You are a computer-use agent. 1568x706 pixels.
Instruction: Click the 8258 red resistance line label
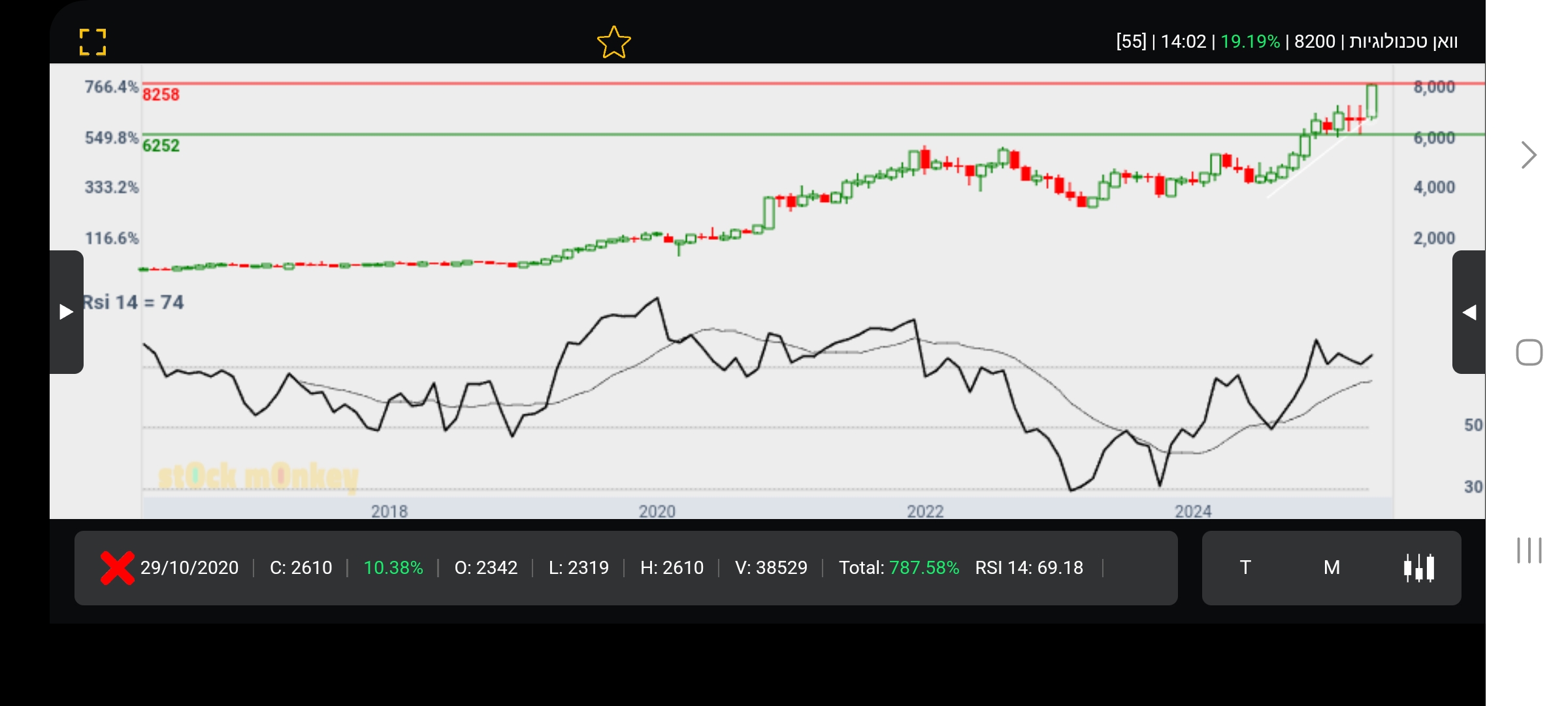coord(161,95)
